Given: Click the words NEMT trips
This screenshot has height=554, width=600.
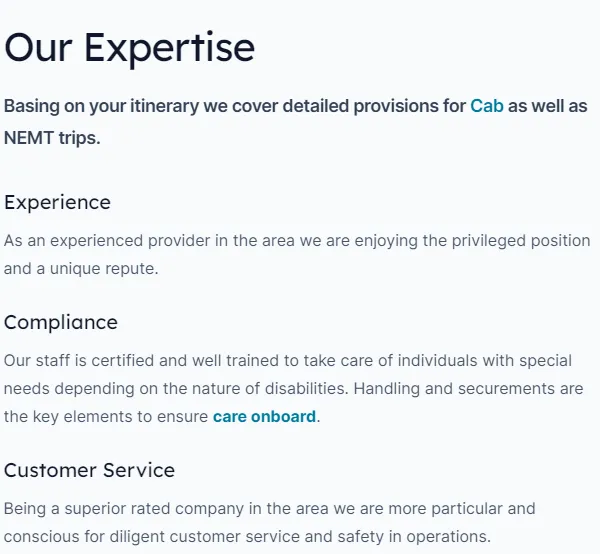Looking at the screenshot, I should 52,138.
